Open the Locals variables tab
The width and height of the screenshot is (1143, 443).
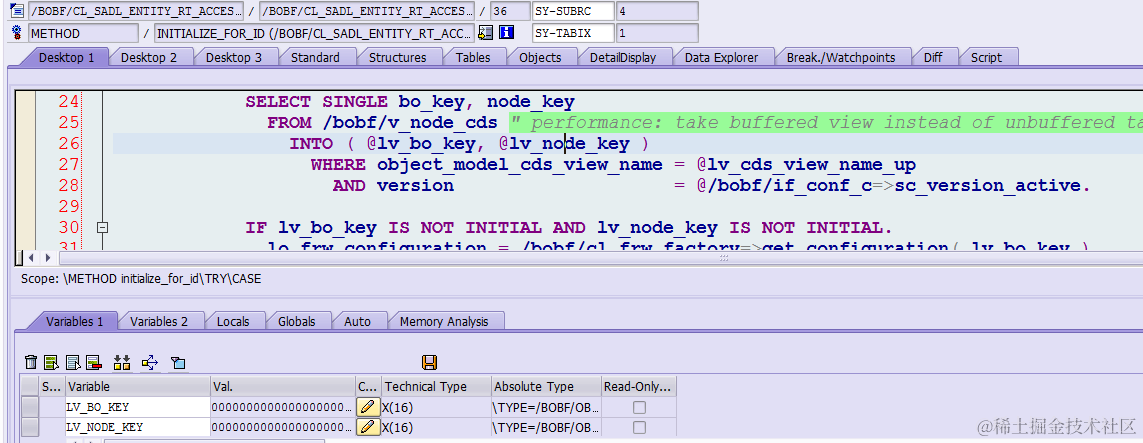tap(233, 321)
